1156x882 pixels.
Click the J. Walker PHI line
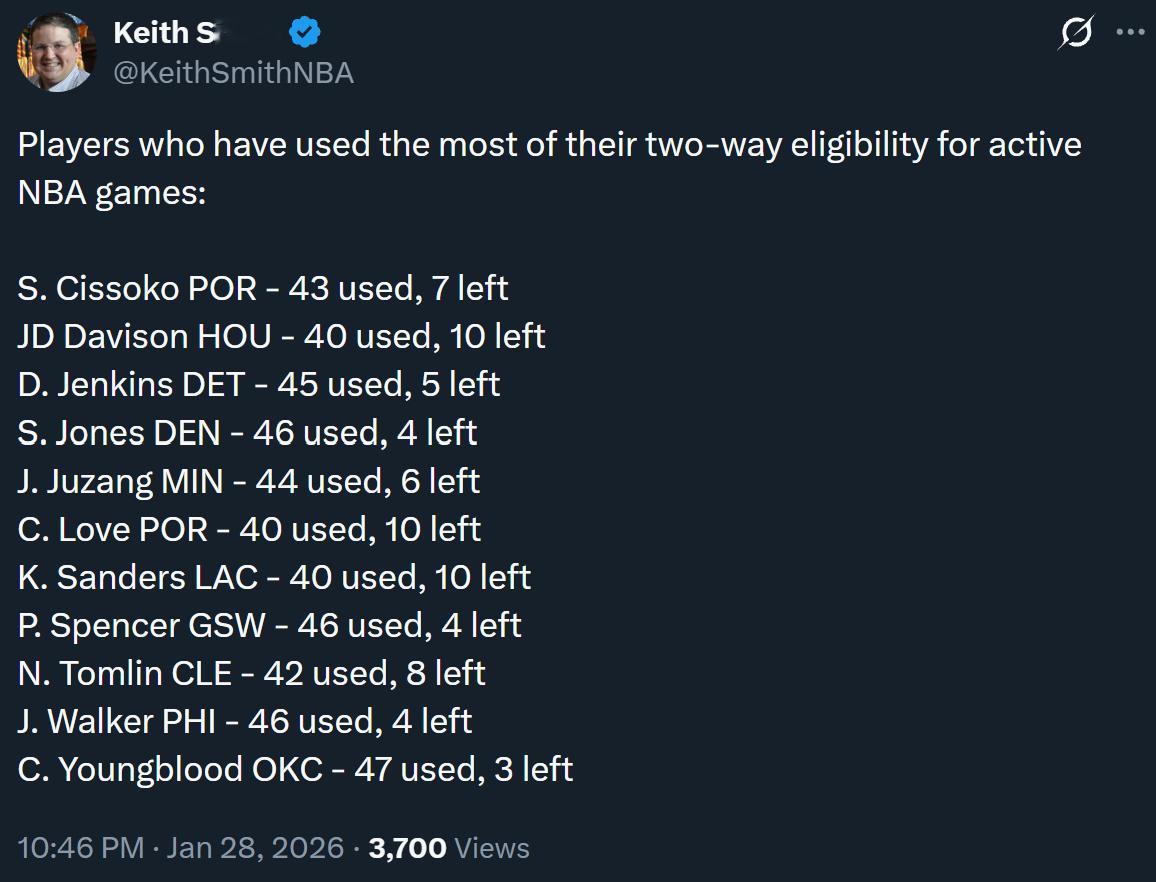(x=244, y=721)
